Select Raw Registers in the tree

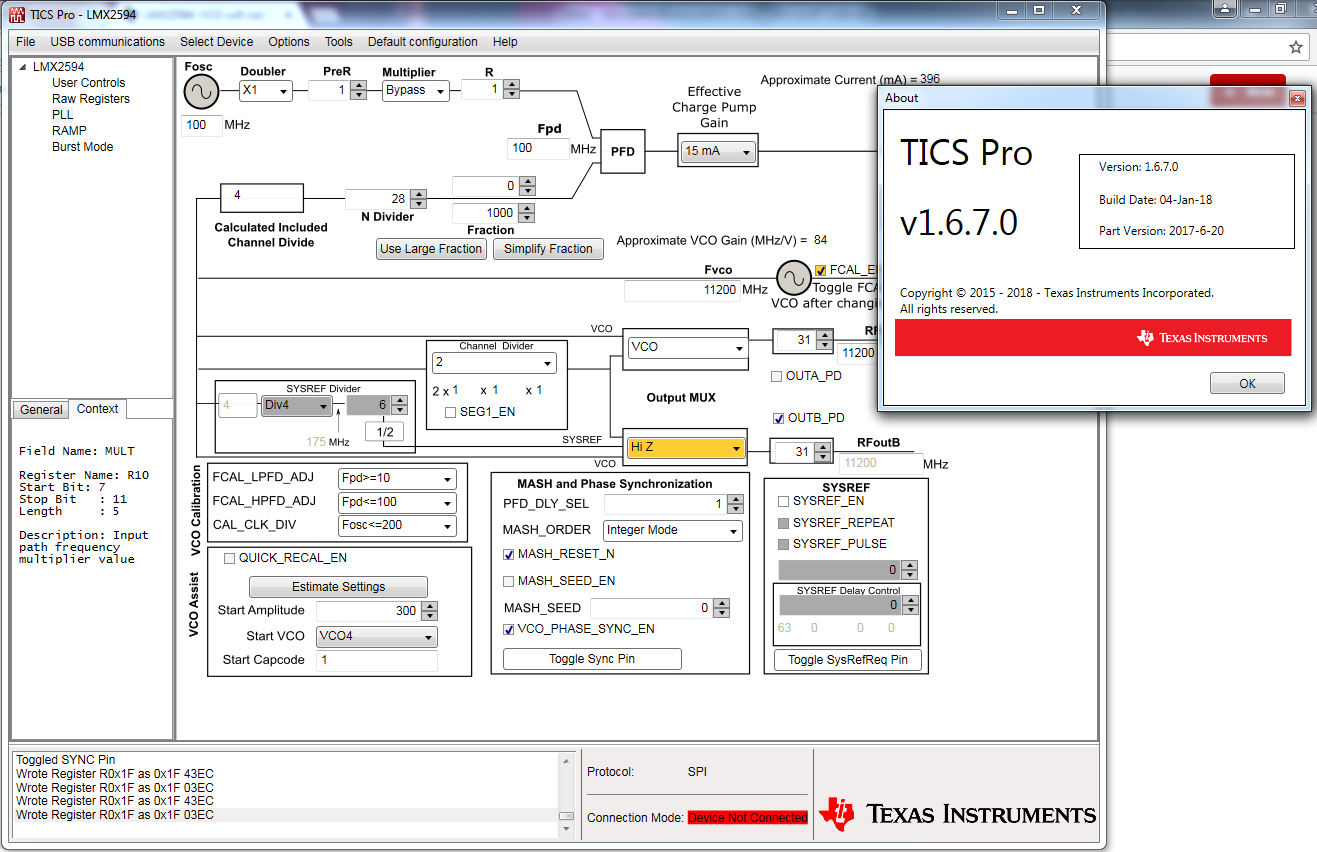pos(91,99)
